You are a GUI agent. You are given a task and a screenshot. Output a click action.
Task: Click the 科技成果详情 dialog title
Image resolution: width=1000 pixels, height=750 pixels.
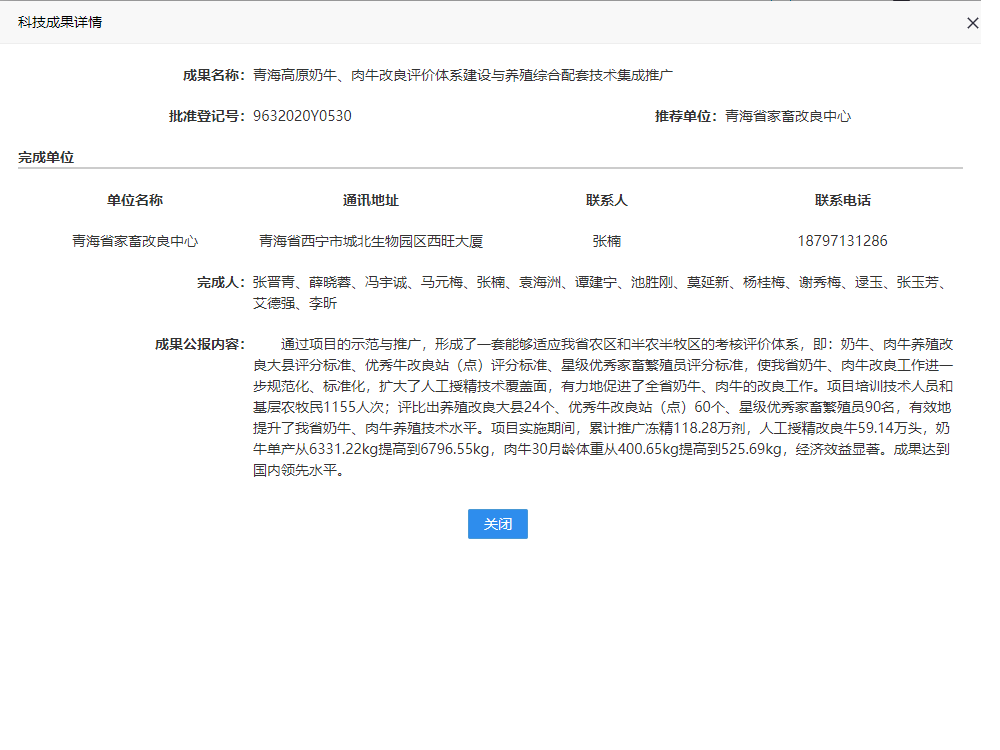(x=60, y=22)
